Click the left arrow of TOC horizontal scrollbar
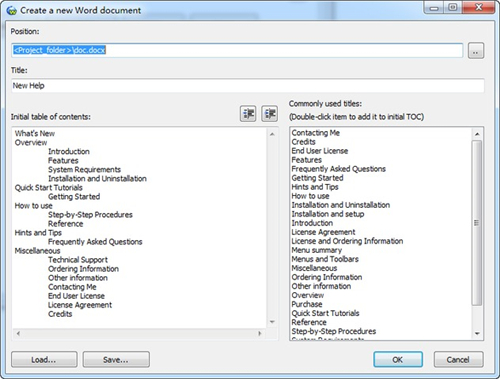 point(18,333)
